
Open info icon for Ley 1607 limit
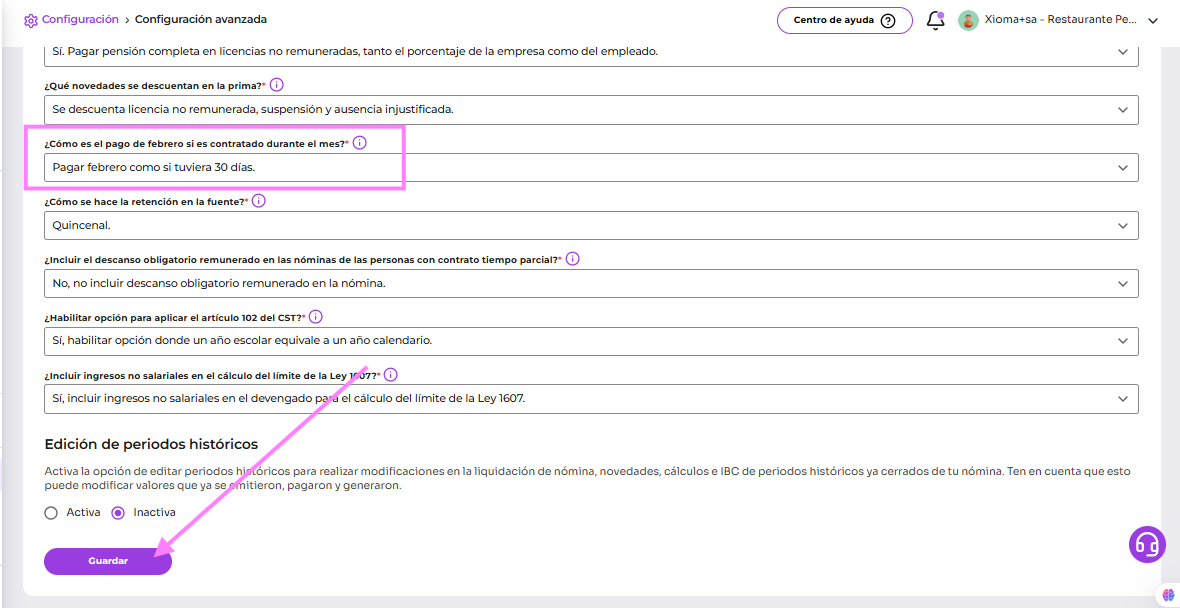391,375
